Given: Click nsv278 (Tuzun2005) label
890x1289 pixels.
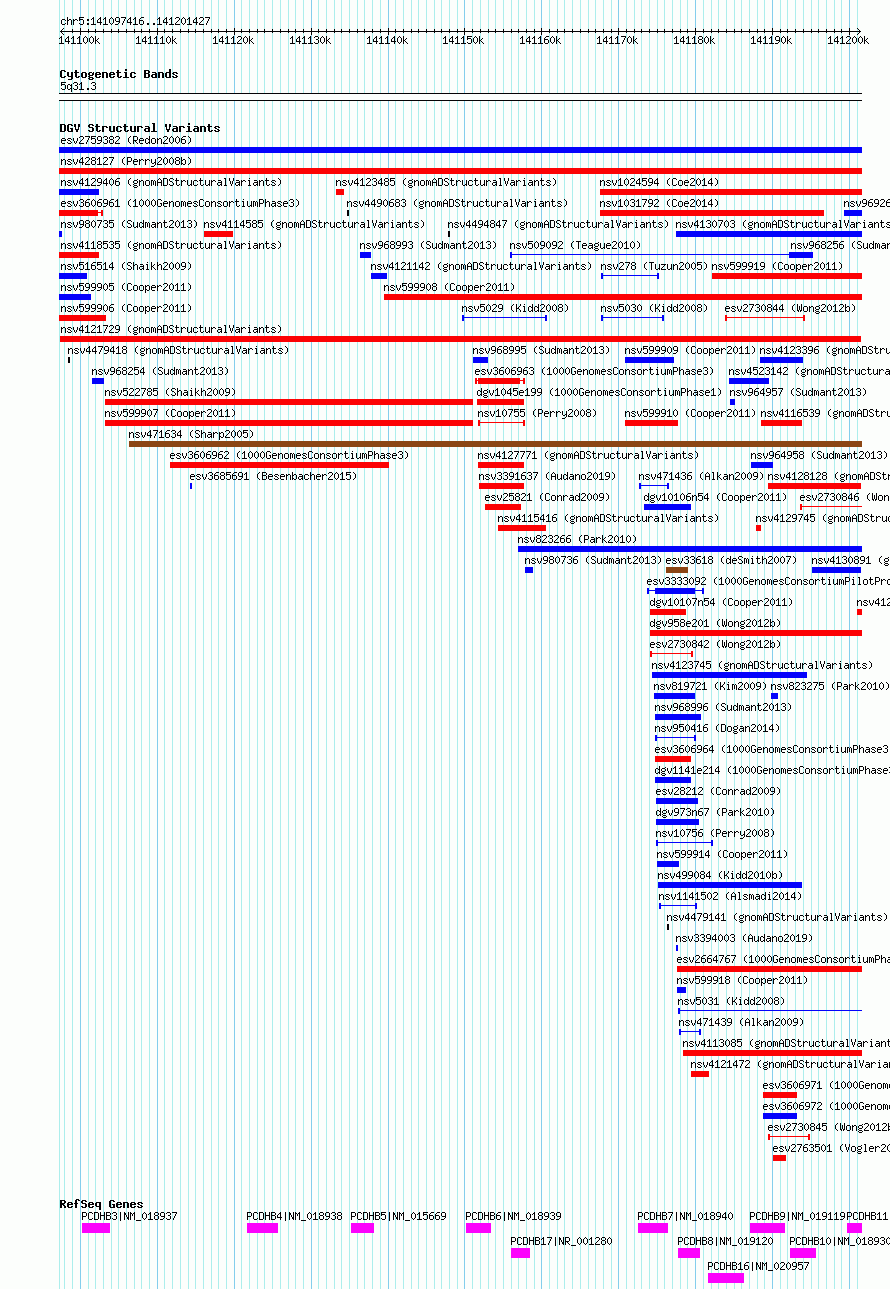Looking at the screenshot, I should coord(654,266).
